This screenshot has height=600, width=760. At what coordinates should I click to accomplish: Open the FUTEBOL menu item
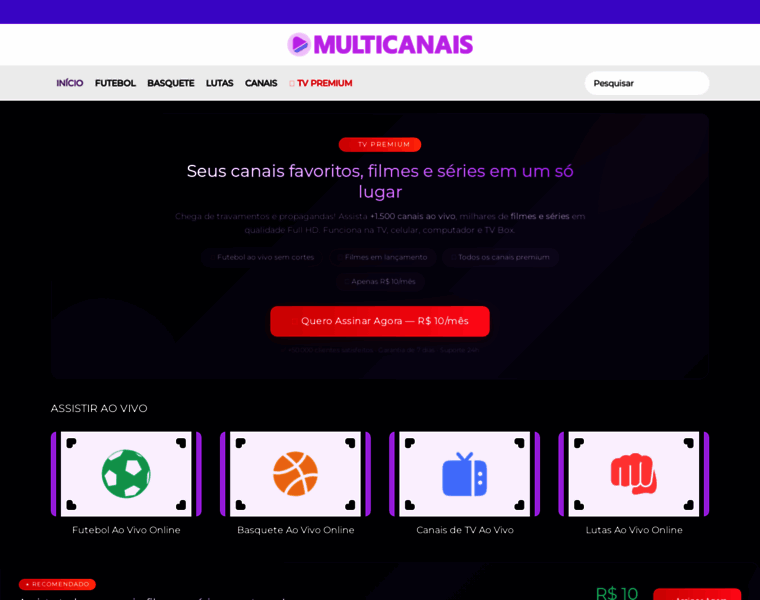click(x=115, y=83)
